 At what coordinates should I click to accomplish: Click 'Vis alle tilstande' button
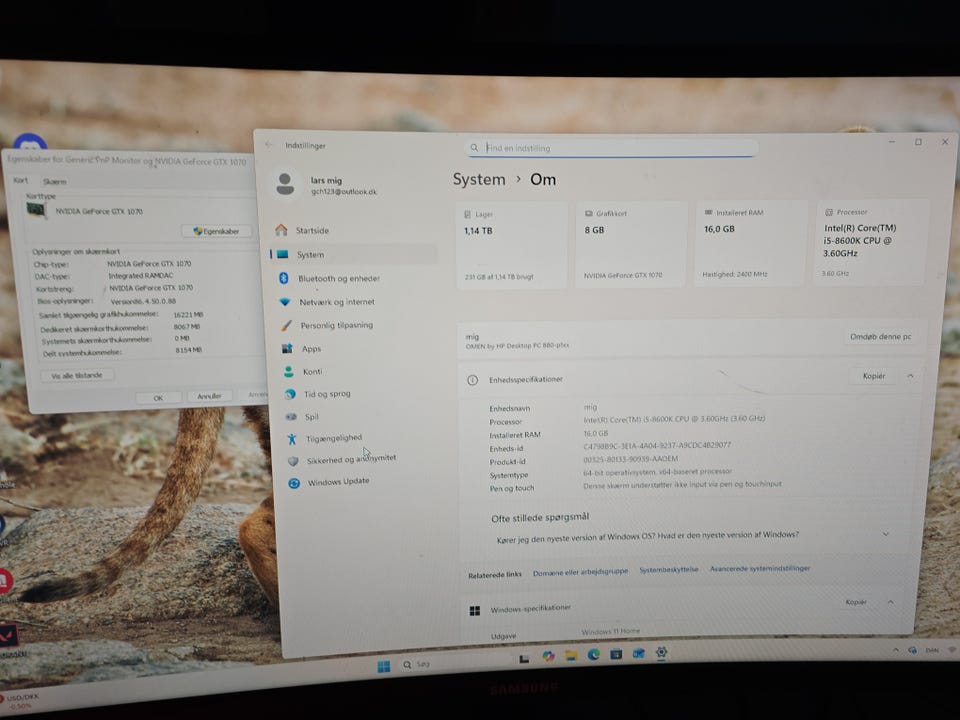pyautogui.click(x=77, y=375)
